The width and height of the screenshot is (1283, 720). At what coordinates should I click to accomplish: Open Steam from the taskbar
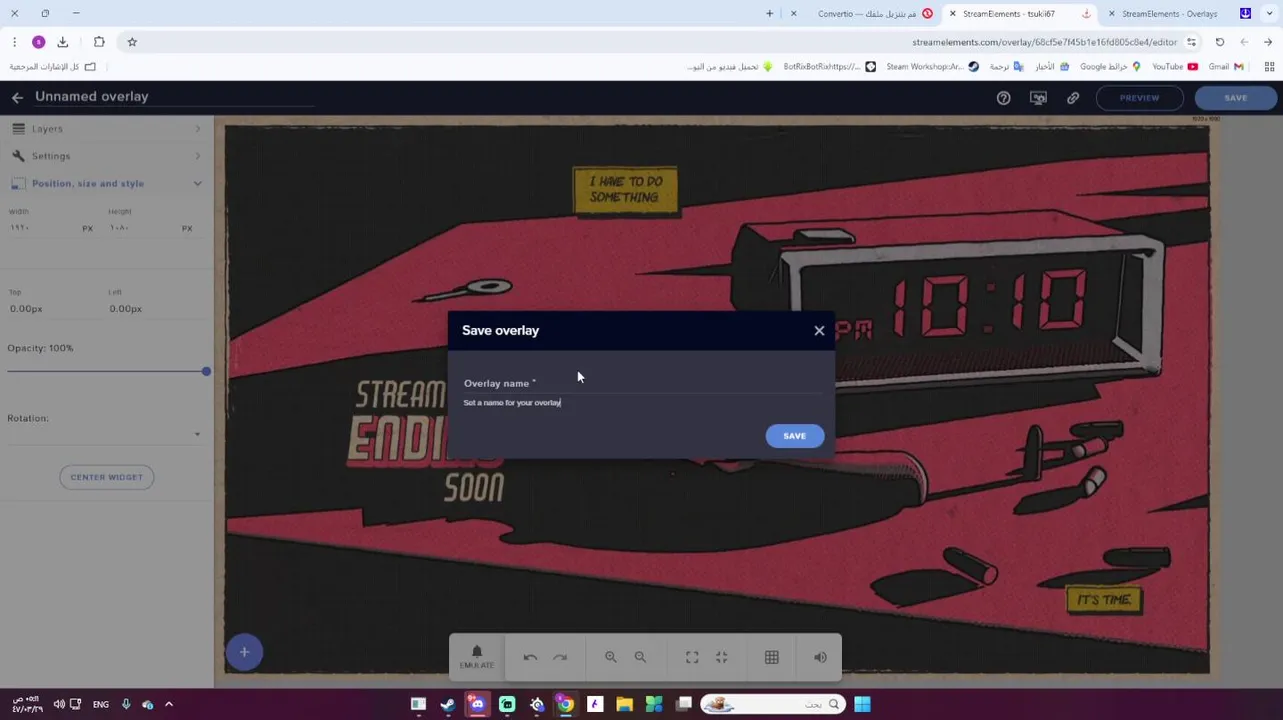coord(448,704)
